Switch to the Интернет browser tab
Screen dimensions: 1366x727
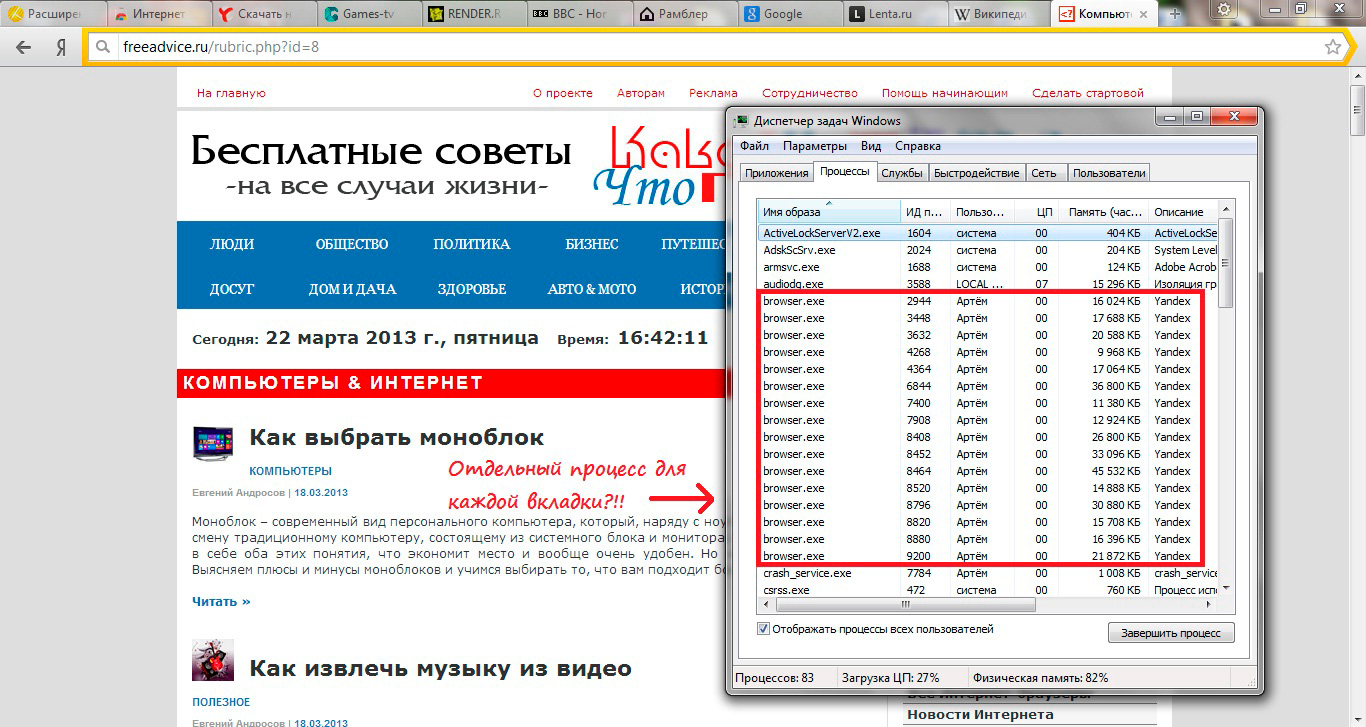pos(158,14)
